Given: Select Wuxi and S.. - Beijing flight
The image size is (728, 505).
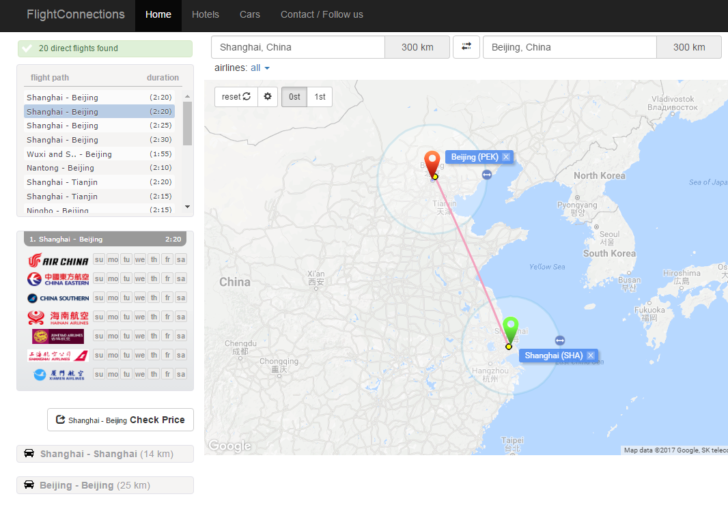Looking at the screenshot, I should point(99,154).
